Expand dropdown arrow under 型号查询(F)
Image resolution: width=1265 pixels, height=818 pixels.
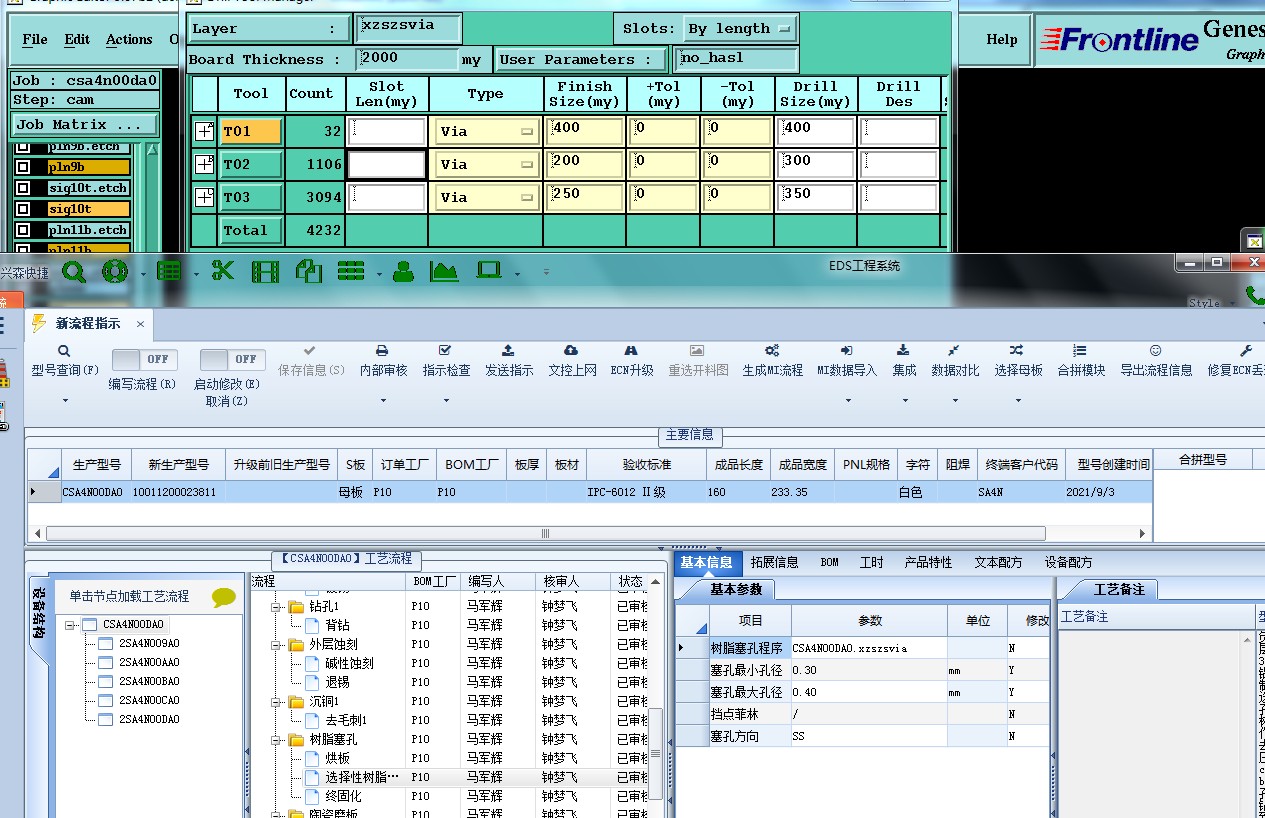click(65, 401)
